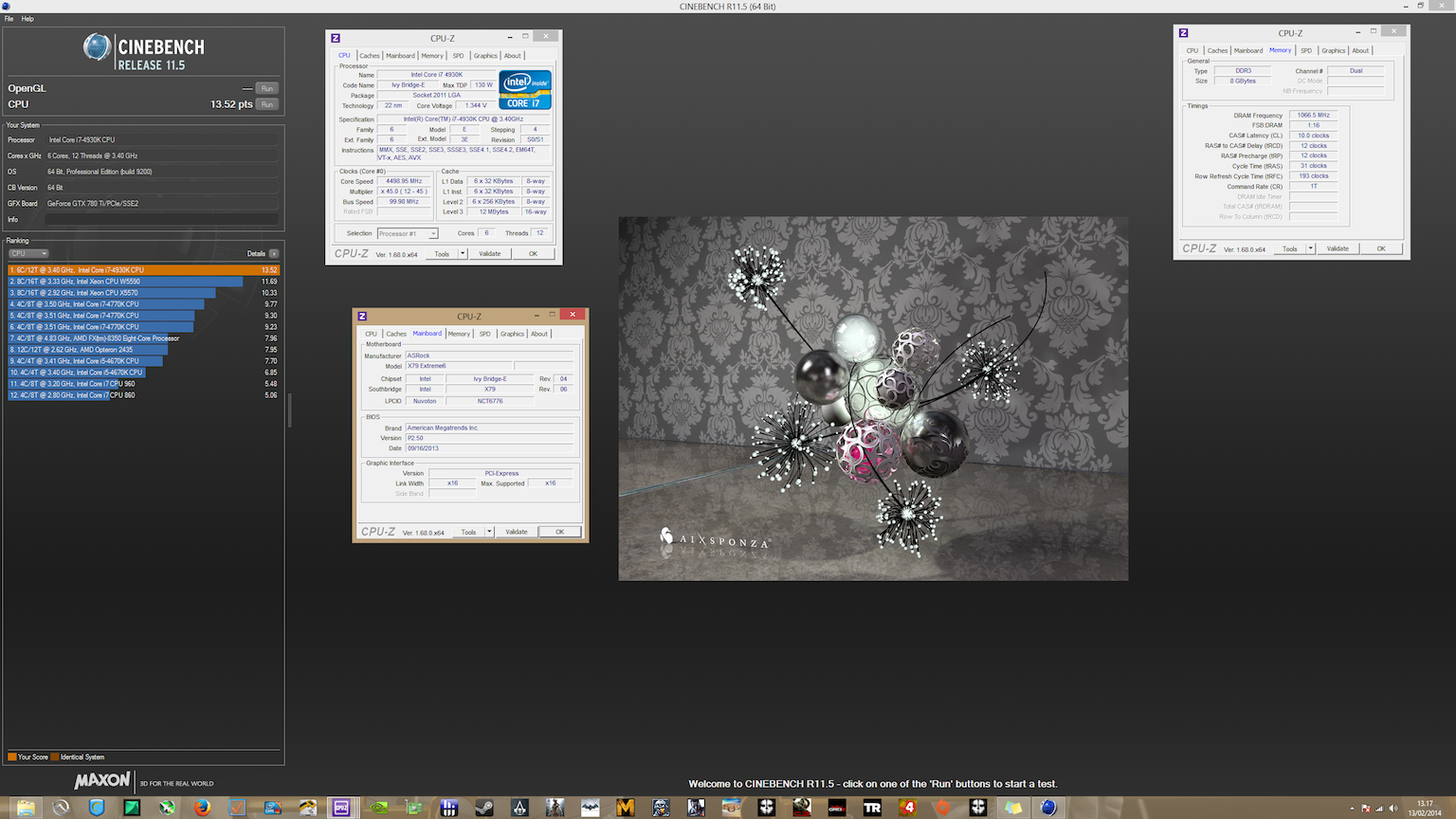This screenshot has width=1456, height=819.
Task: Click the volume speaker tray icon
Action: pos(1392,809)
